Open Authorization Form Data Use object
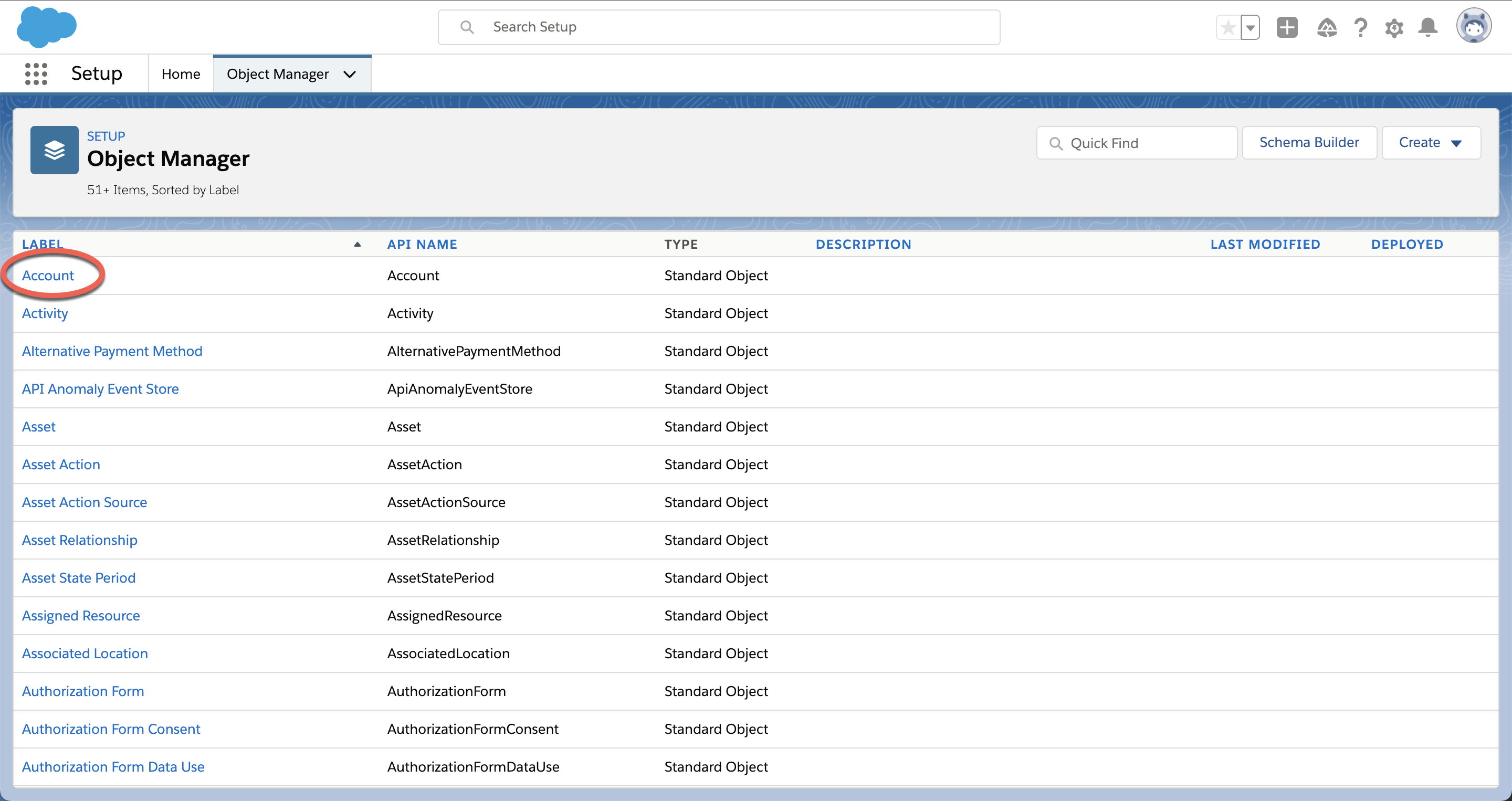Image resolution: width=1512 pixels, height=801 pixels. click(x=113, y=766)
